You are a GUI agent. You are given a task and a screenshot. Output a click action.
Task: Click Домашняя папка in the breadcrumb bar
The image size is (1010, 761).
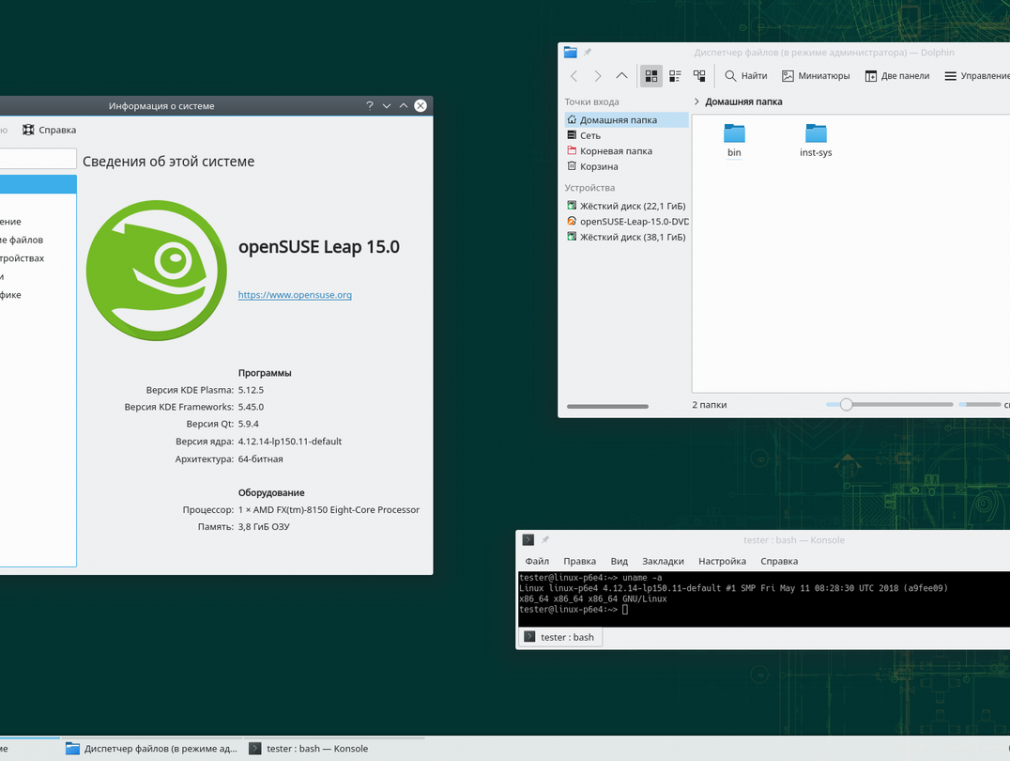(743, 102)
